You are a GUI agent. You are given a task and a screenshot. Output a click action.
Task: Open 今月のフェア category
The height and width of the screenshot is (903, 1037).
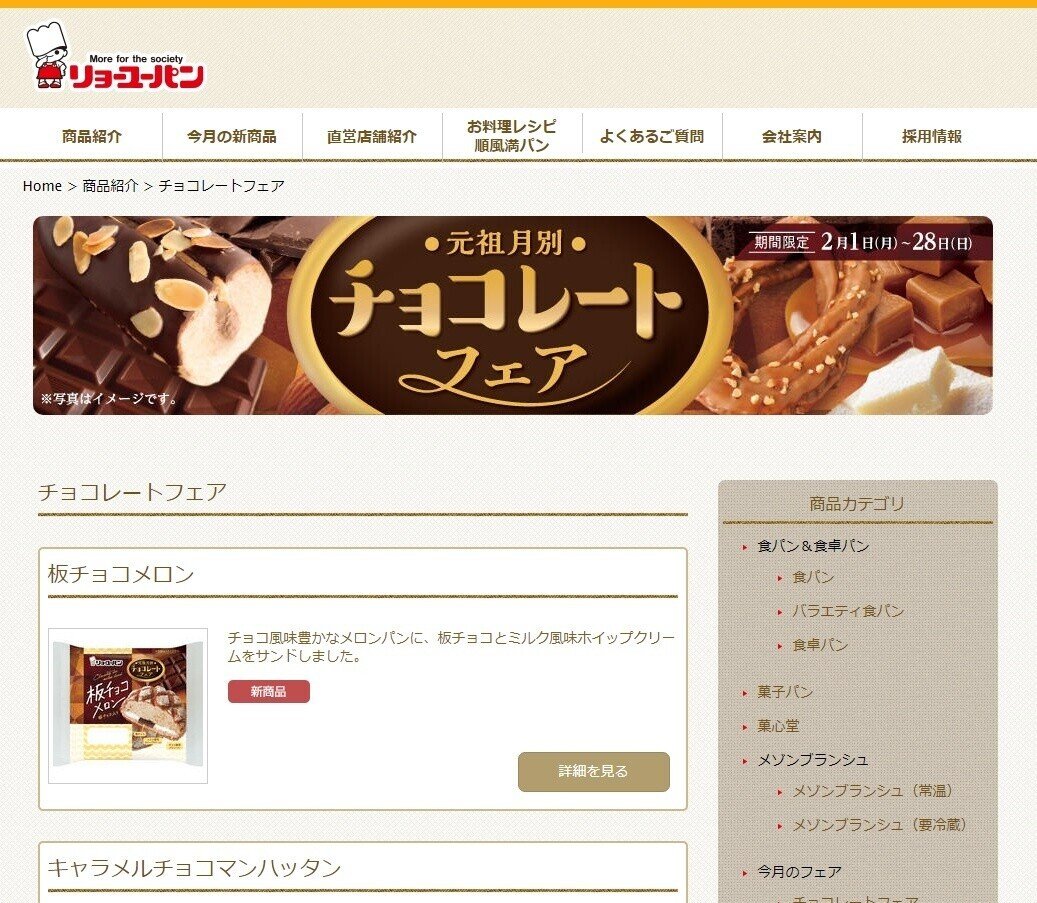click(x=799, y=872)
